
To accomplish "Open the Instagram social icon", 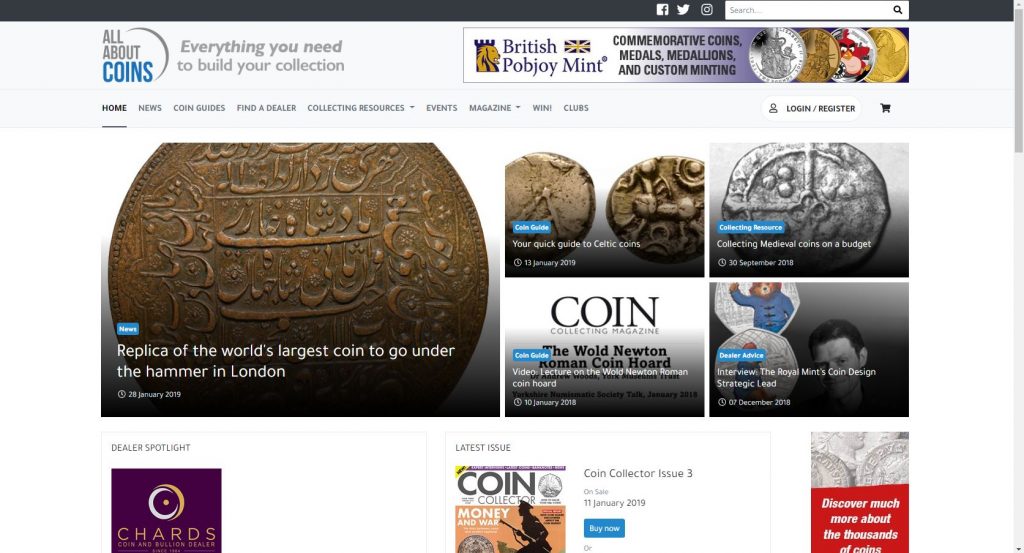I will (707, 10).
